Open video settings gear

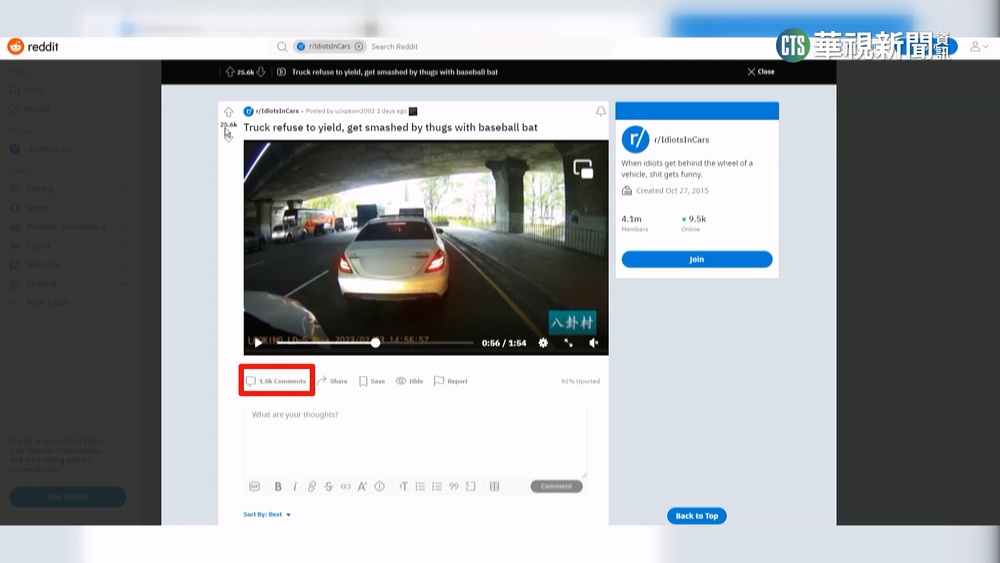543,343
